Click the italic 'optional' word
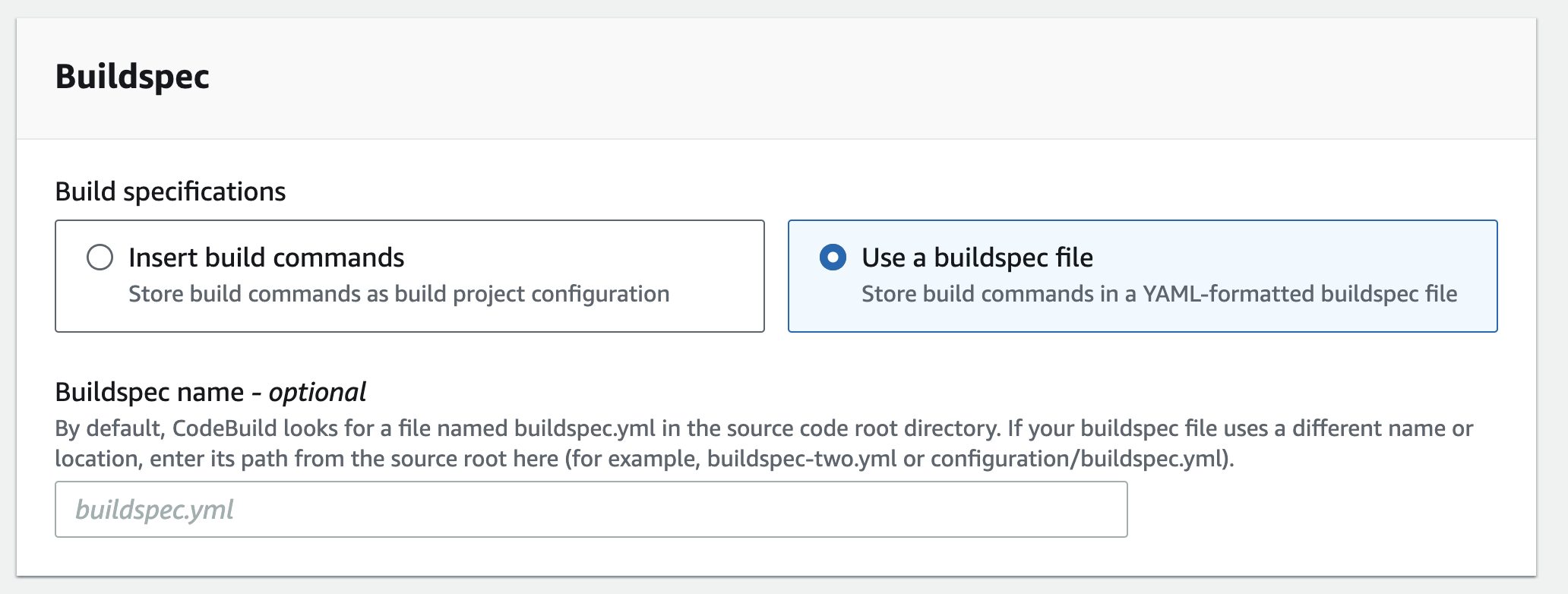Image resolution: width=1568 pixels, height=594 pixels. pos(317,392)
